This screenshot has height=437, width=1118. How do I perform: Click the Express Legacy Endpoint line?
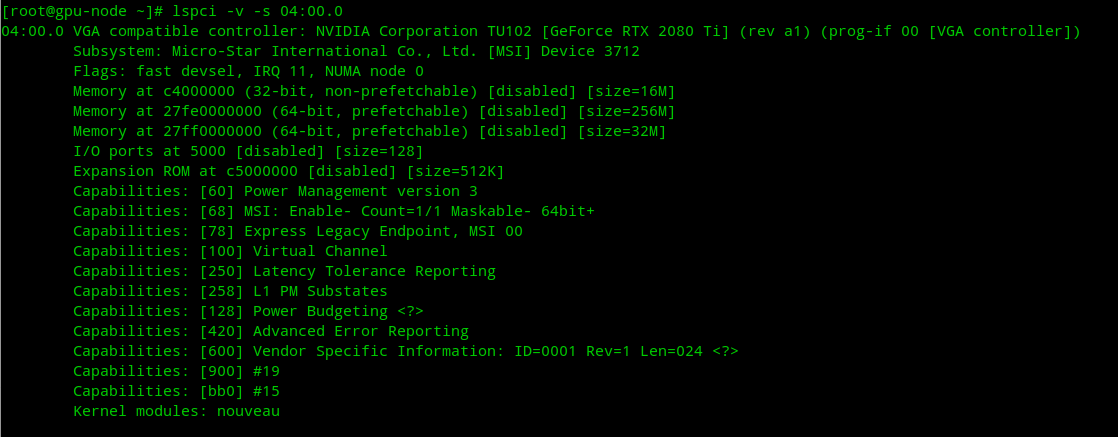coord(298,231)
